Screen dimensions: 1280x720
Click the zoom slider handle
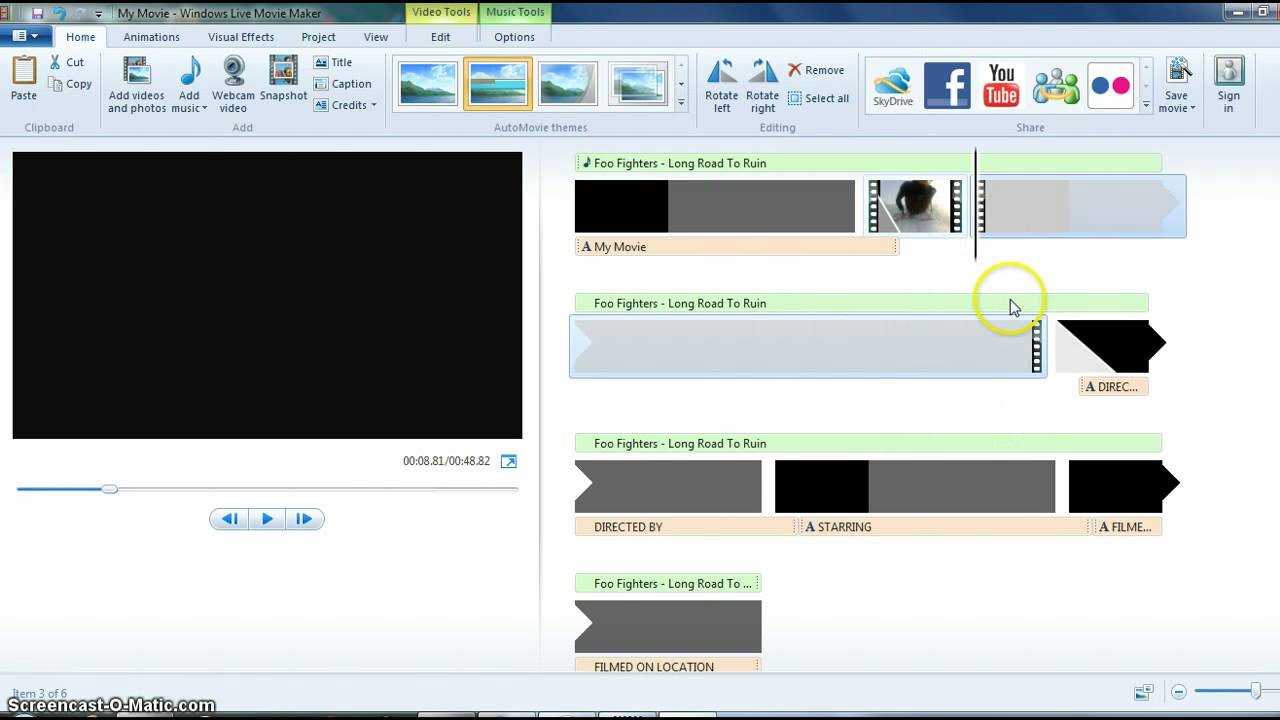coord(1255,691)
